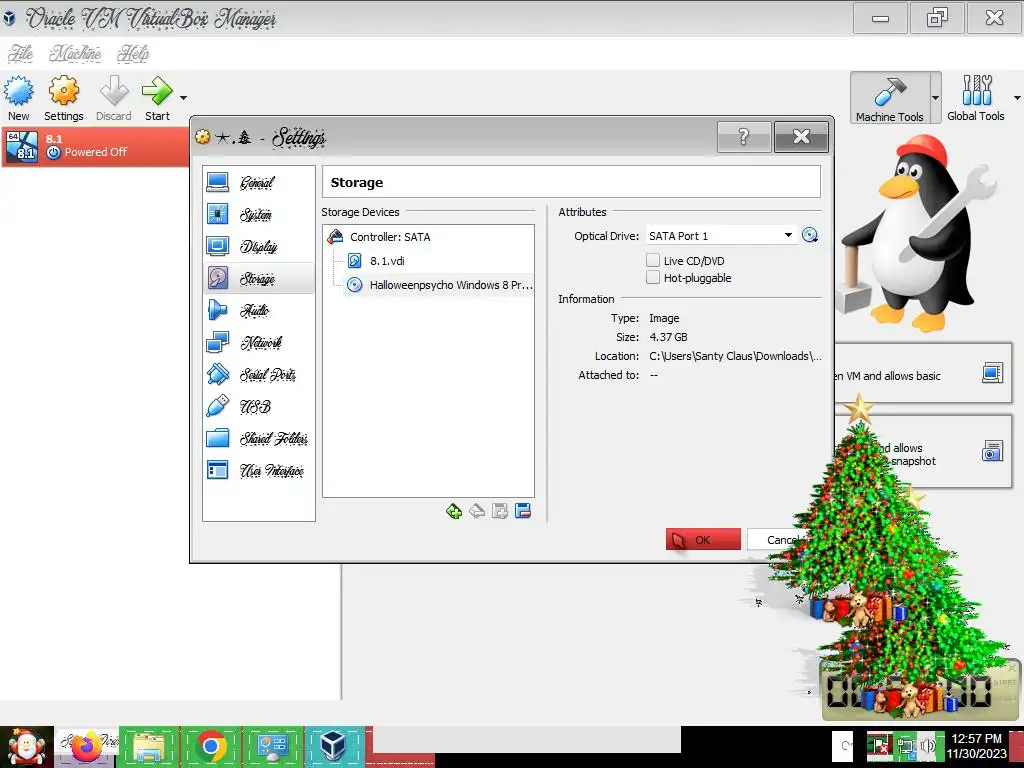This screenshot has width=1024, height=768.
Task: Open File Explorer from the taskbar
Action: coord(149,746)
